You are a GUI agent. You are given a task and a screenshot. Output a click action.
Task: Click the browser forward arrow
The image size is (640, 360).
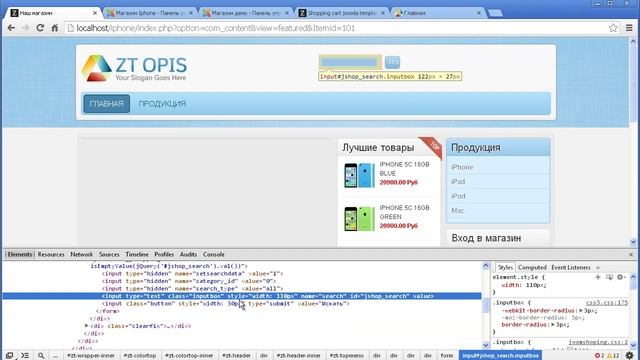pos(25,28)
